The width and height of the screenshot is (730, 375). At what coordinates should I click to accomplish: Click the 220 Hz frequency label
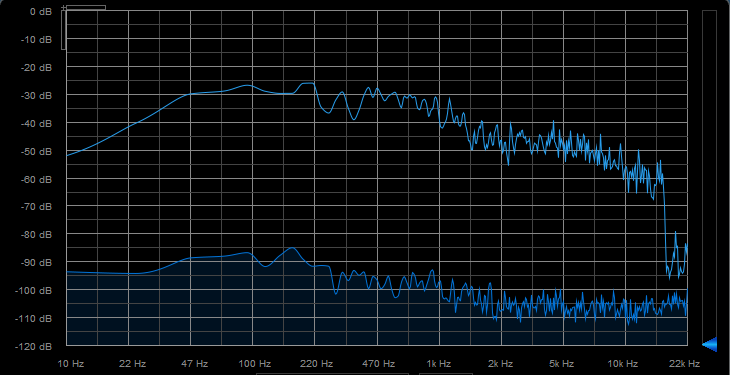pos(317,363)
